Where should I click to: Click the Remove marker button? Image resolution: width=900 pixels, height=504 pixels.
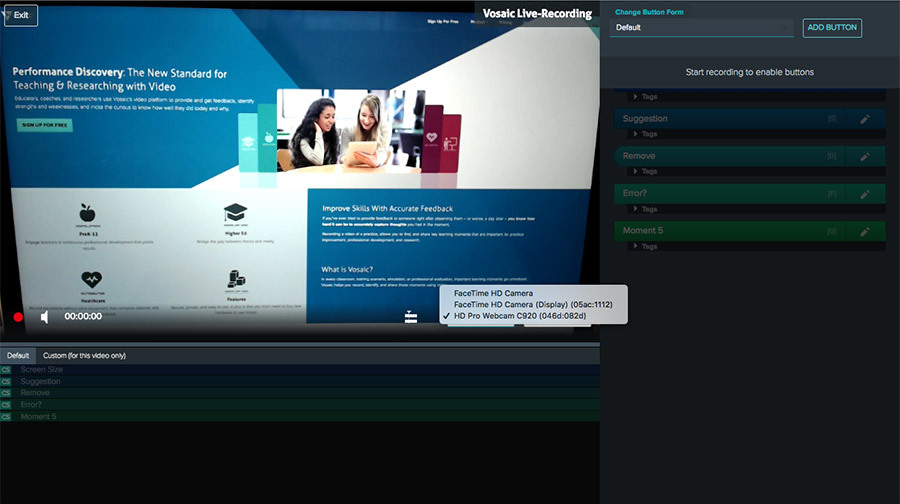point(730,156)
